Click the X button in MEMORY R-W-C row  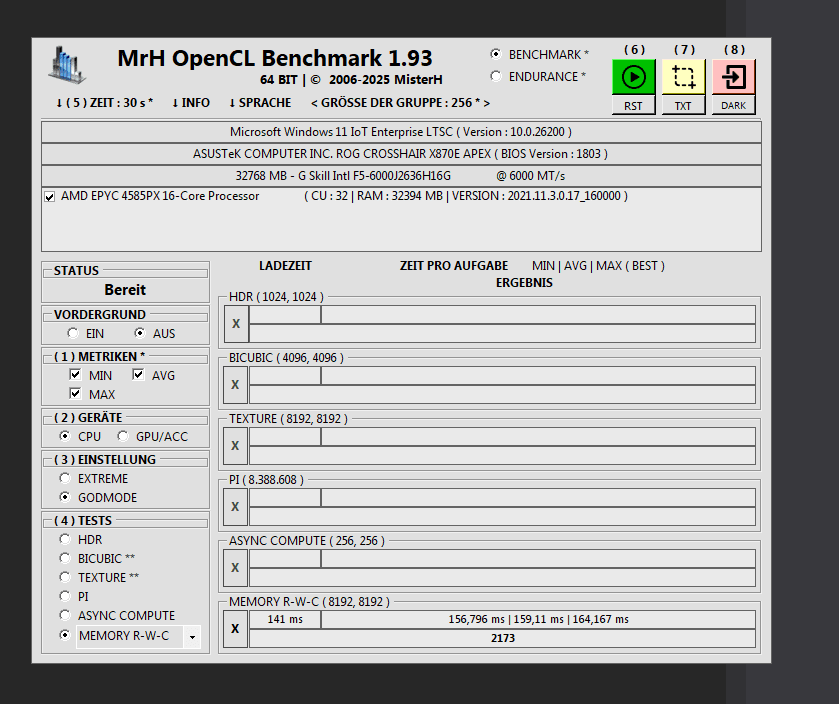tap(235, 629)
